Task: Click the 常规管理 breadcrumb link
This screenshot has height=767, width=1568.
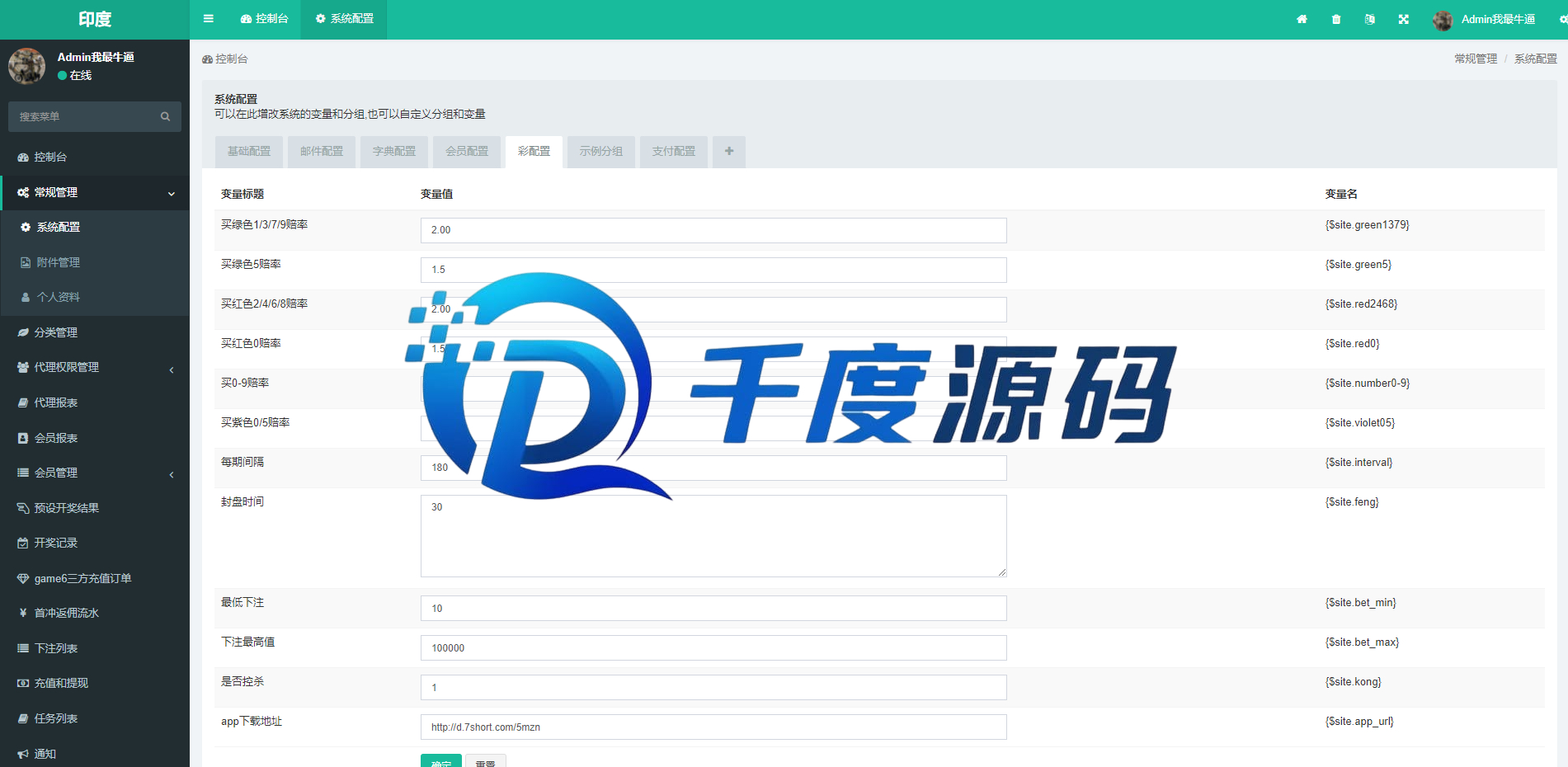Action: tap(1476, 59)
